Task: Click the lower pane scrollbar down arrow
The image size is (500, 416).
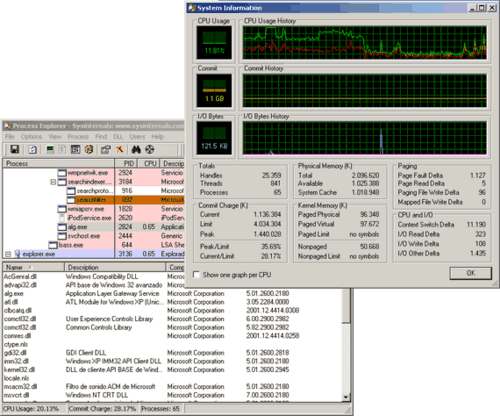Action: (x=346, y=397)
